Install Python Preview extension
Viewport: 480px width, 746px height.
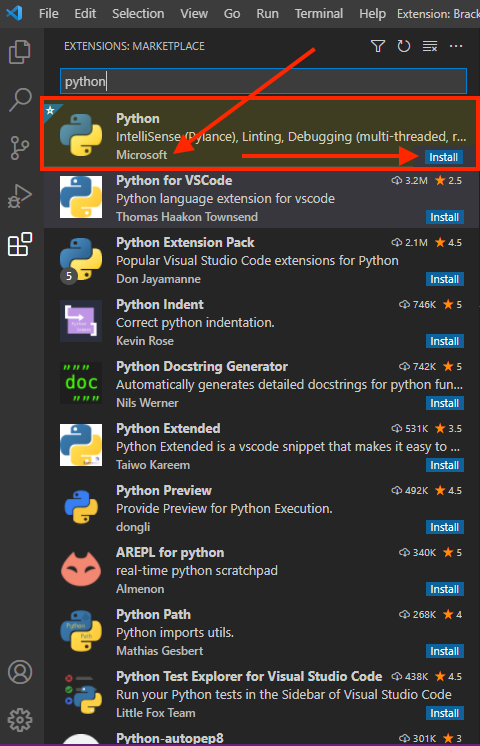[445, 527]
